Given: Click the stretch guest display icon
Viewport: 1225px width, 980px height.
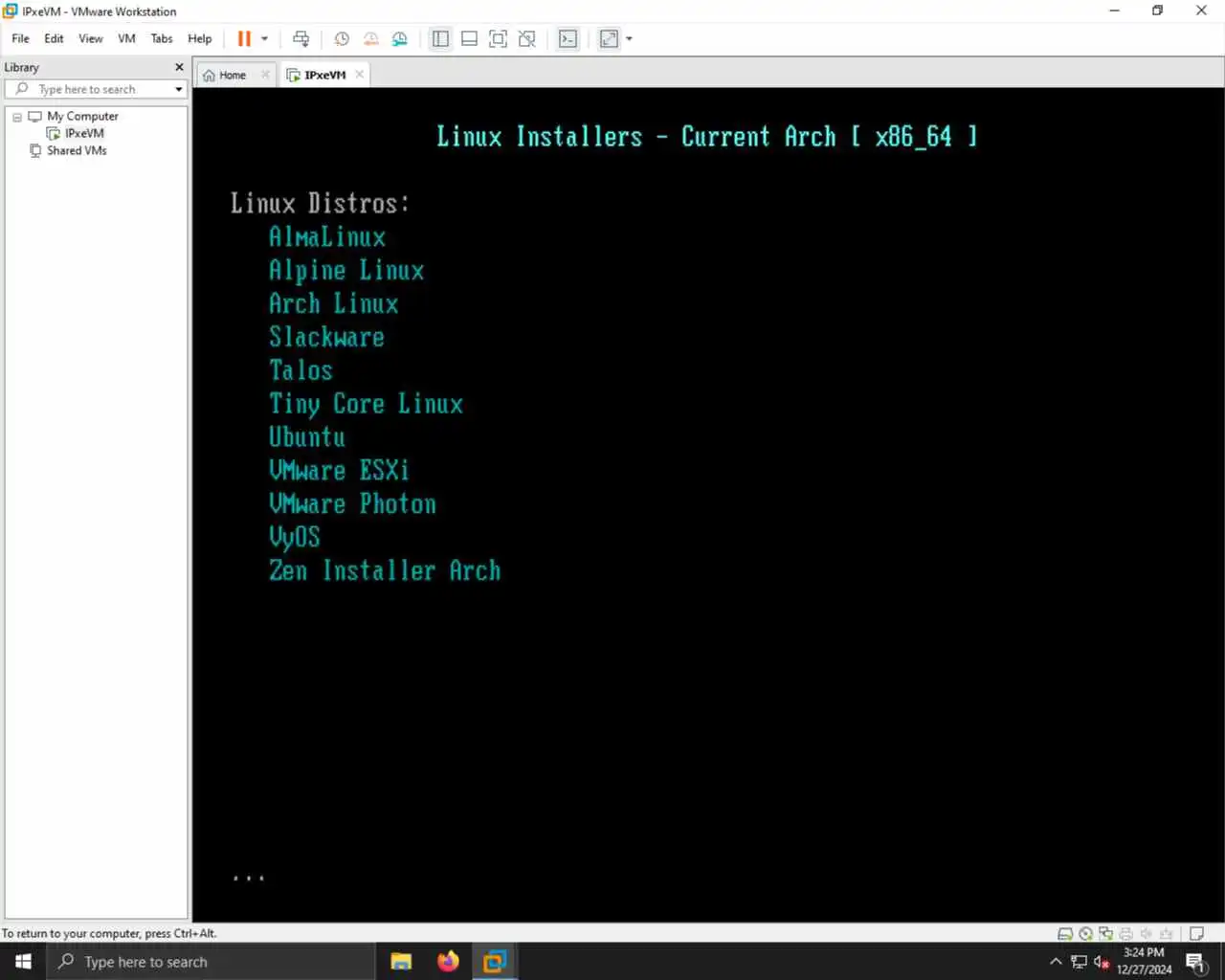Looking at the screenshot, I should click(609, 38).
